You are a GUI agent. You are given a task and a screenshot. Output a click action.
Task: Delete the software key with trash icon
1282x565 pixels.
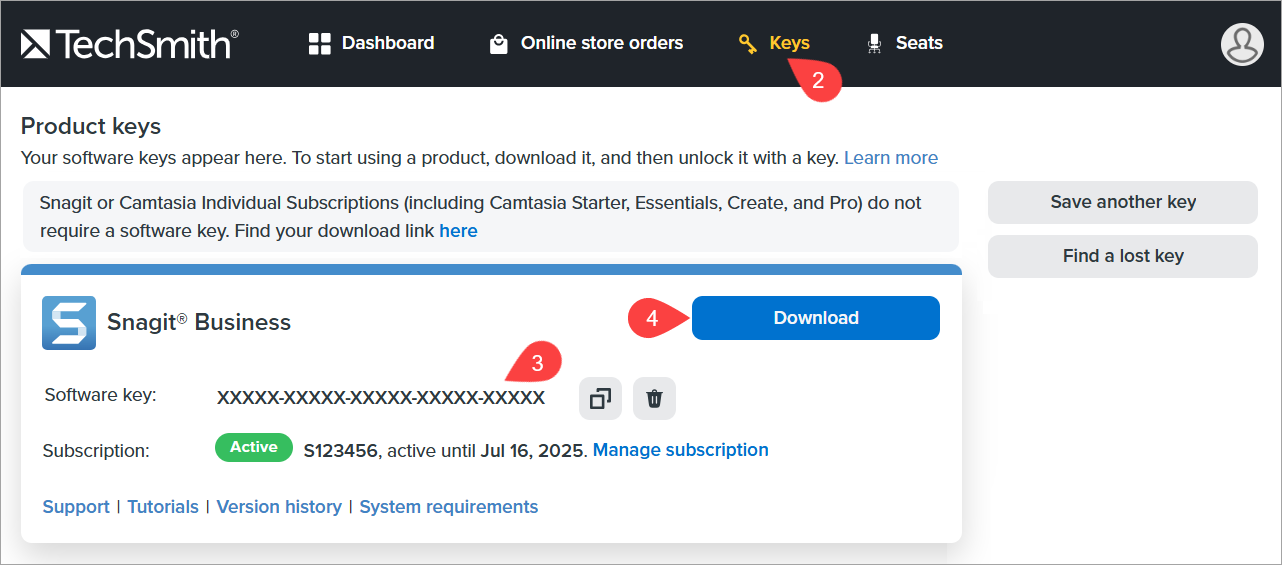click(654, 398)
